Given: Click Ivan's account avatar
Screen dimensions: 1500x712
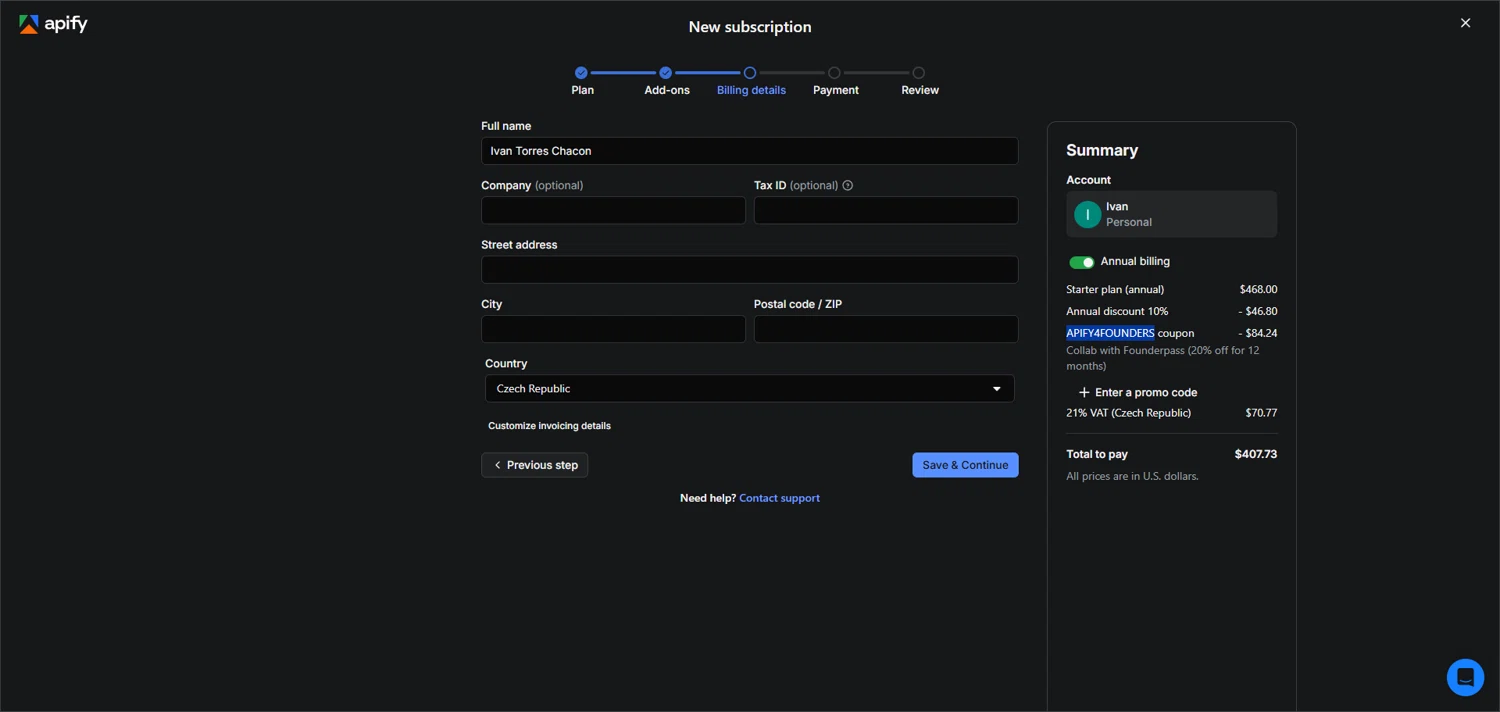Looking at the screenshot, I should (x=1087, y=214).
